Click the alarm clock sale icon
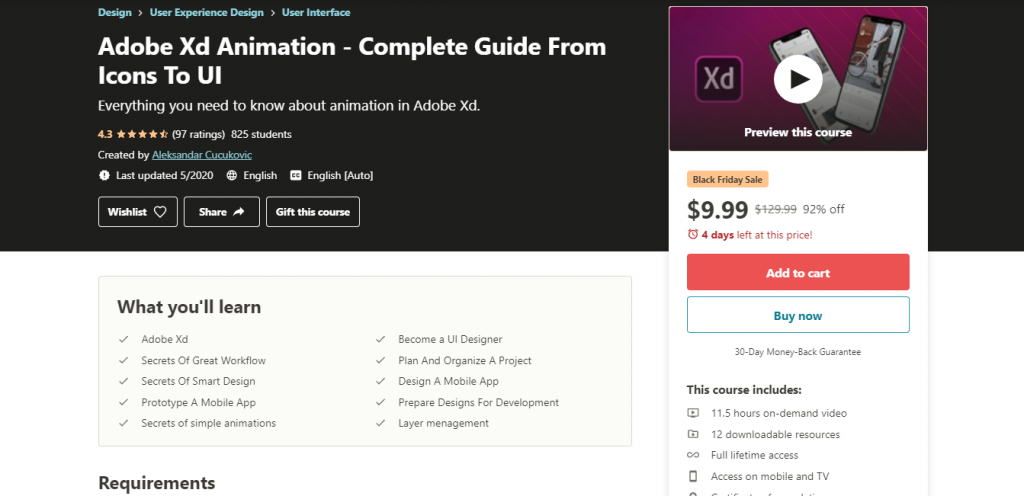Image resolution: width=1024 pixels, height=496 pixels. click(693, 234)
